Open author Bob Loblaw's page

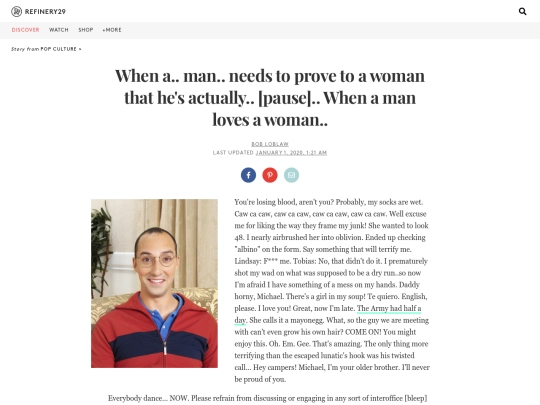[x=270, y=144]
